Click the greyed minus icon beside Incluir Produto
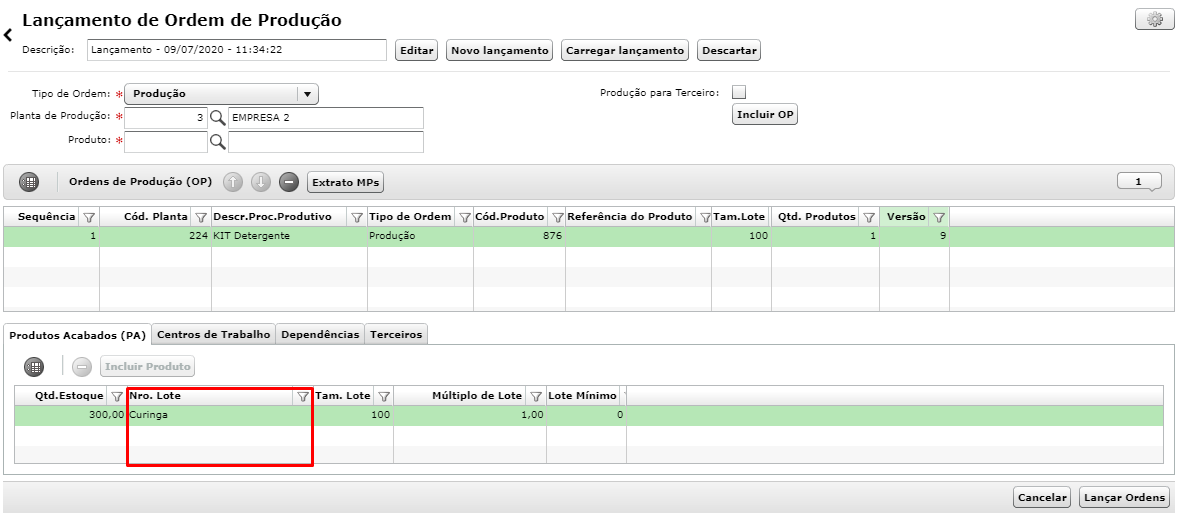The height and width of the screenshot is (515, 1179). pyautogui.click(x=82, y=367)
